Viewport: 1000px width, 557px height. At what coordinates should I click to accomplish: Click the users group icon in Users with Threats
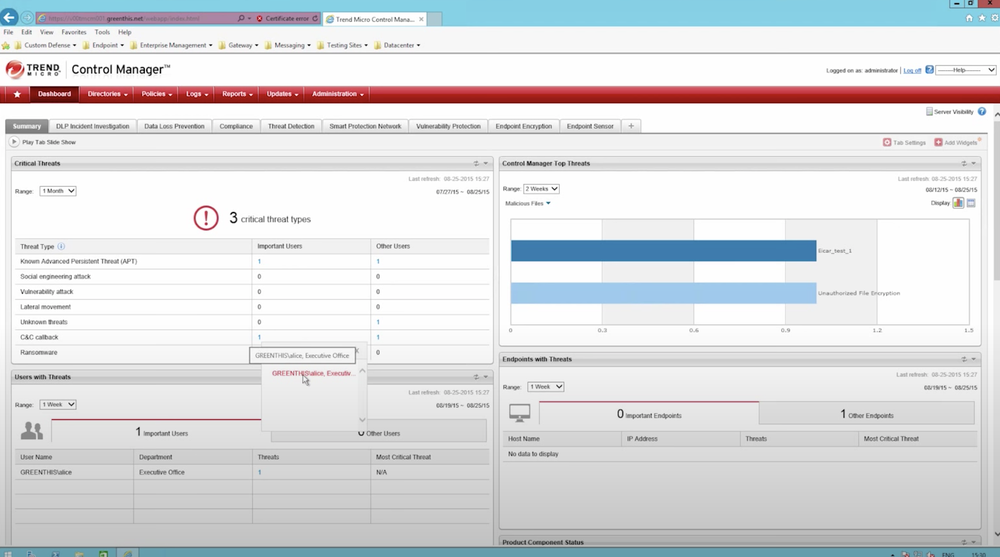(x=31, y=431)
